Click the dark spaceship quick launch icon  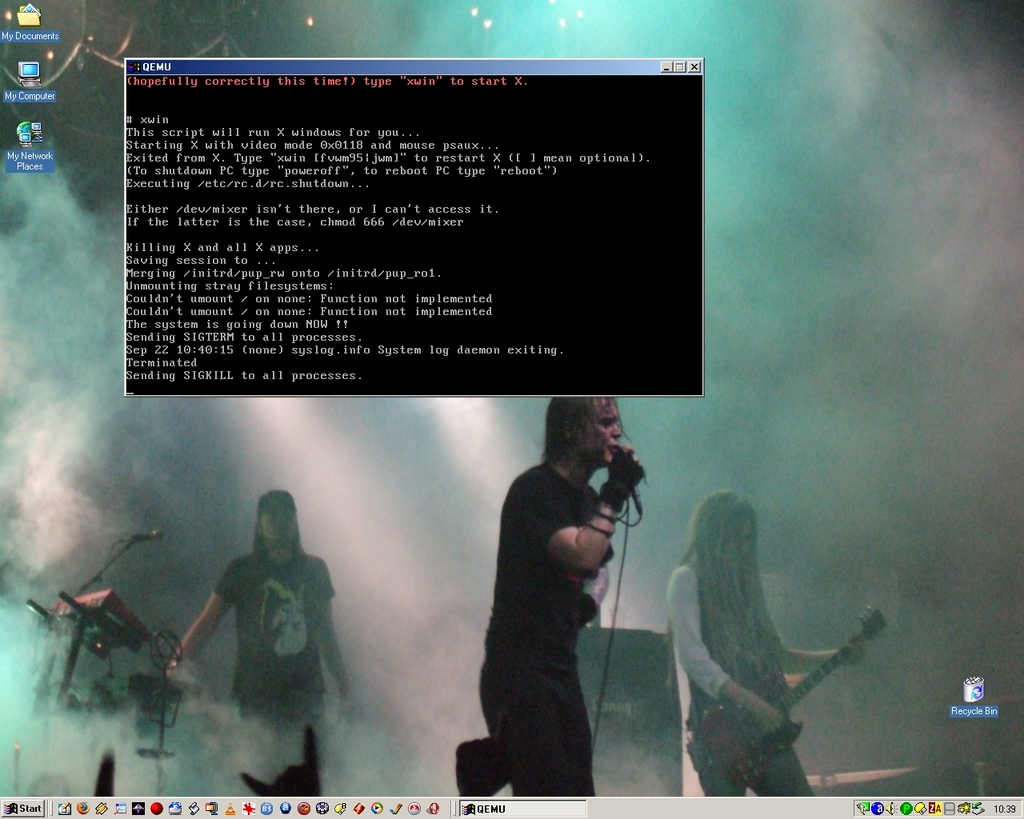tap(138, 809)
